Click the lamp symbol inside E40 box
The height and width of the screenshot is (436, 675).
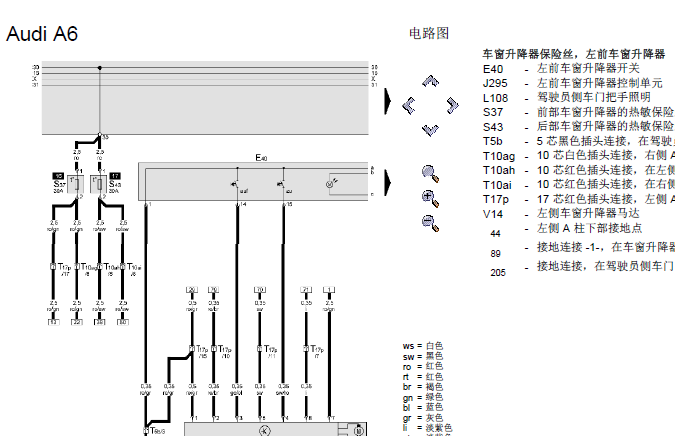(331, 184)
